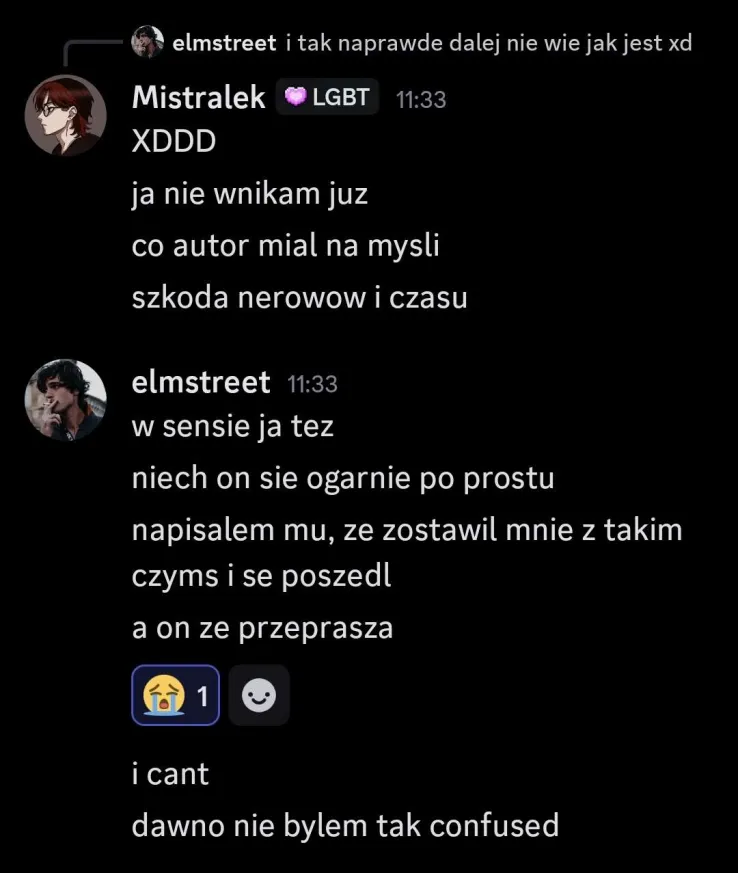This screenshot has width=738, height=873.
Task: Click the message 'co autor mial na mysli'
Action: (285, 245)
